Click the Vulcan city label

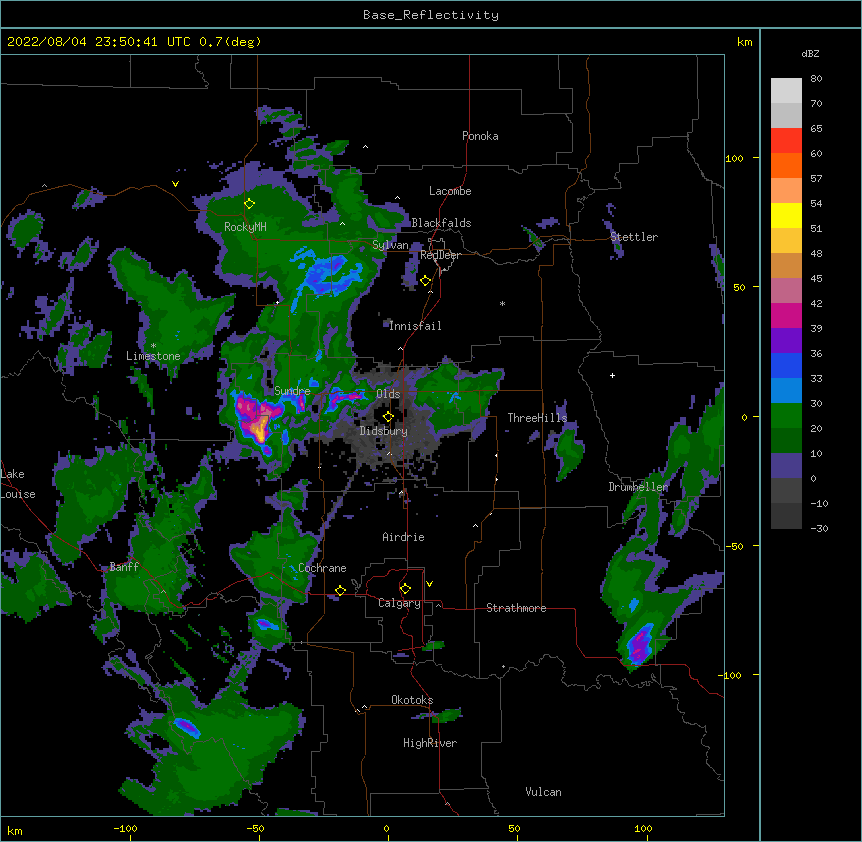(x=543, y=792)
